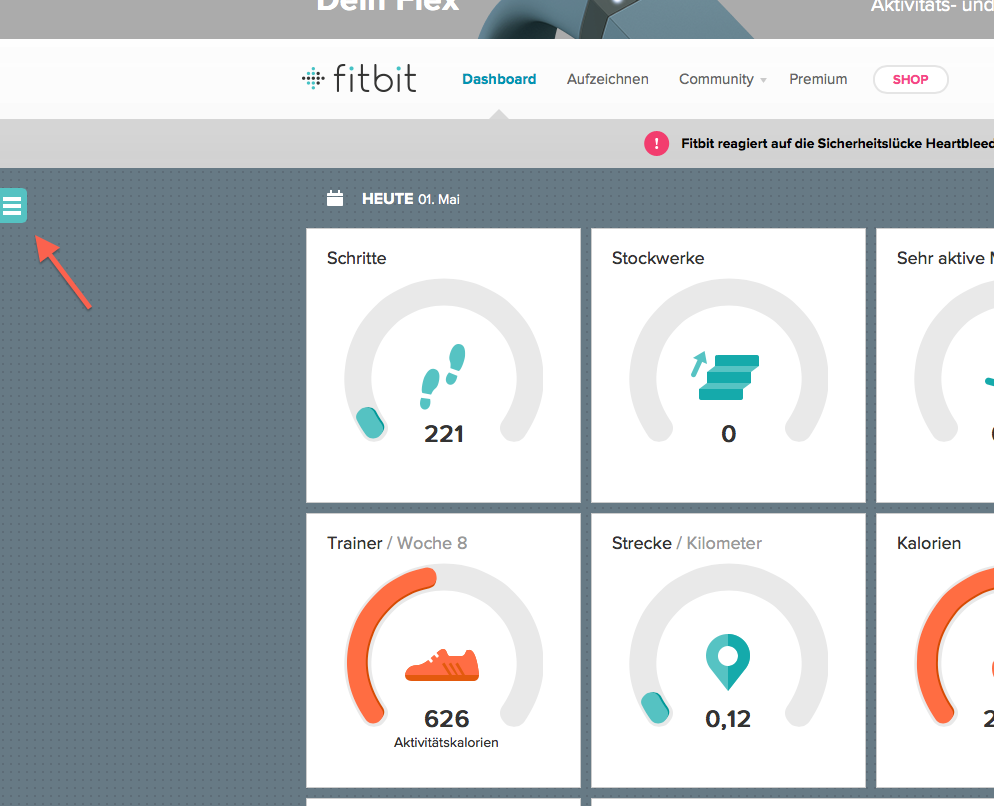Click the Sehr aktive tile title

[x=945, y=258]
